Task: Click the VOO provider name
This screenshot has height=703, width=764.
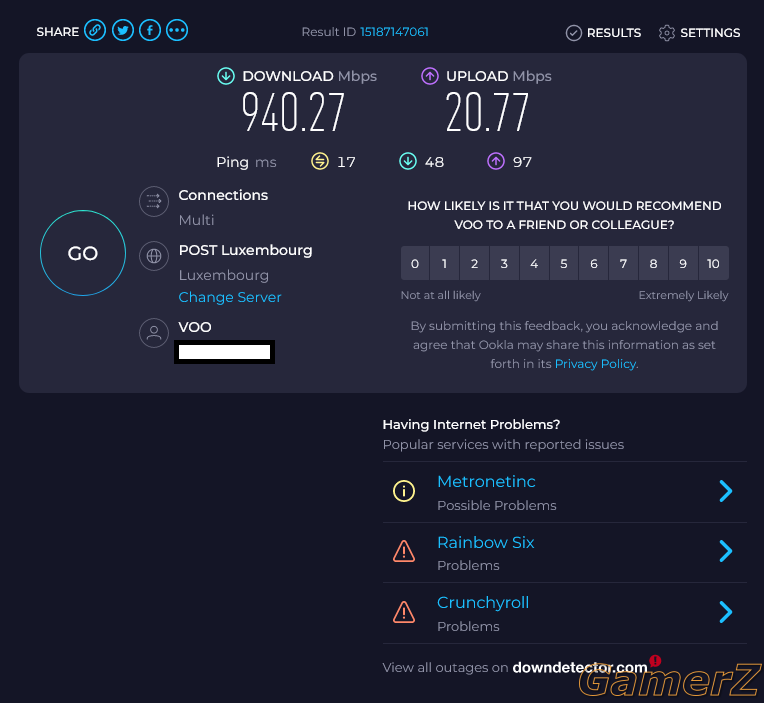Action: click(x=195, y=327)
